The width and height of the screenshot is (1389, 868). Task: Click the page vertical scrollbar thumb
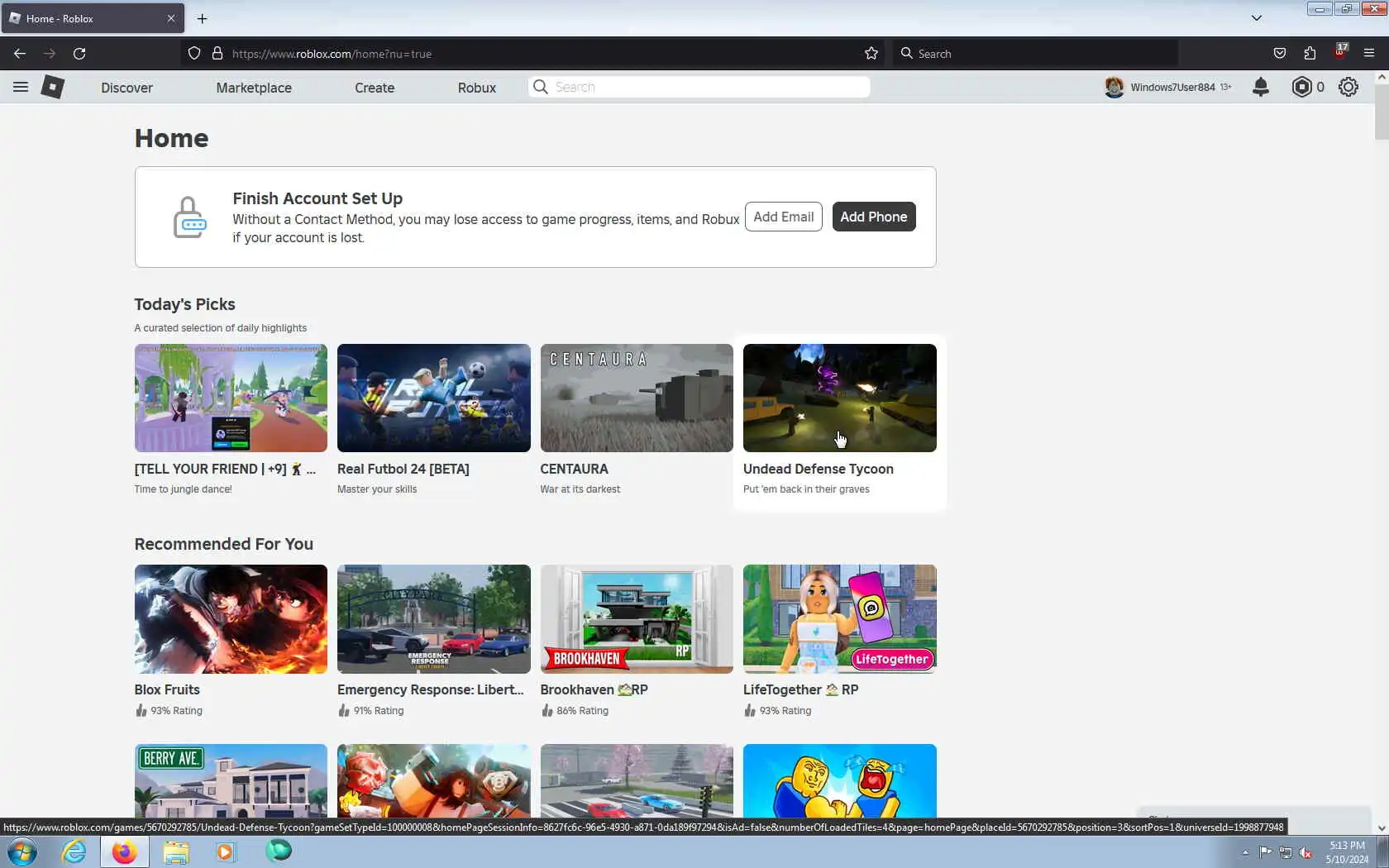pos(1381,112)
